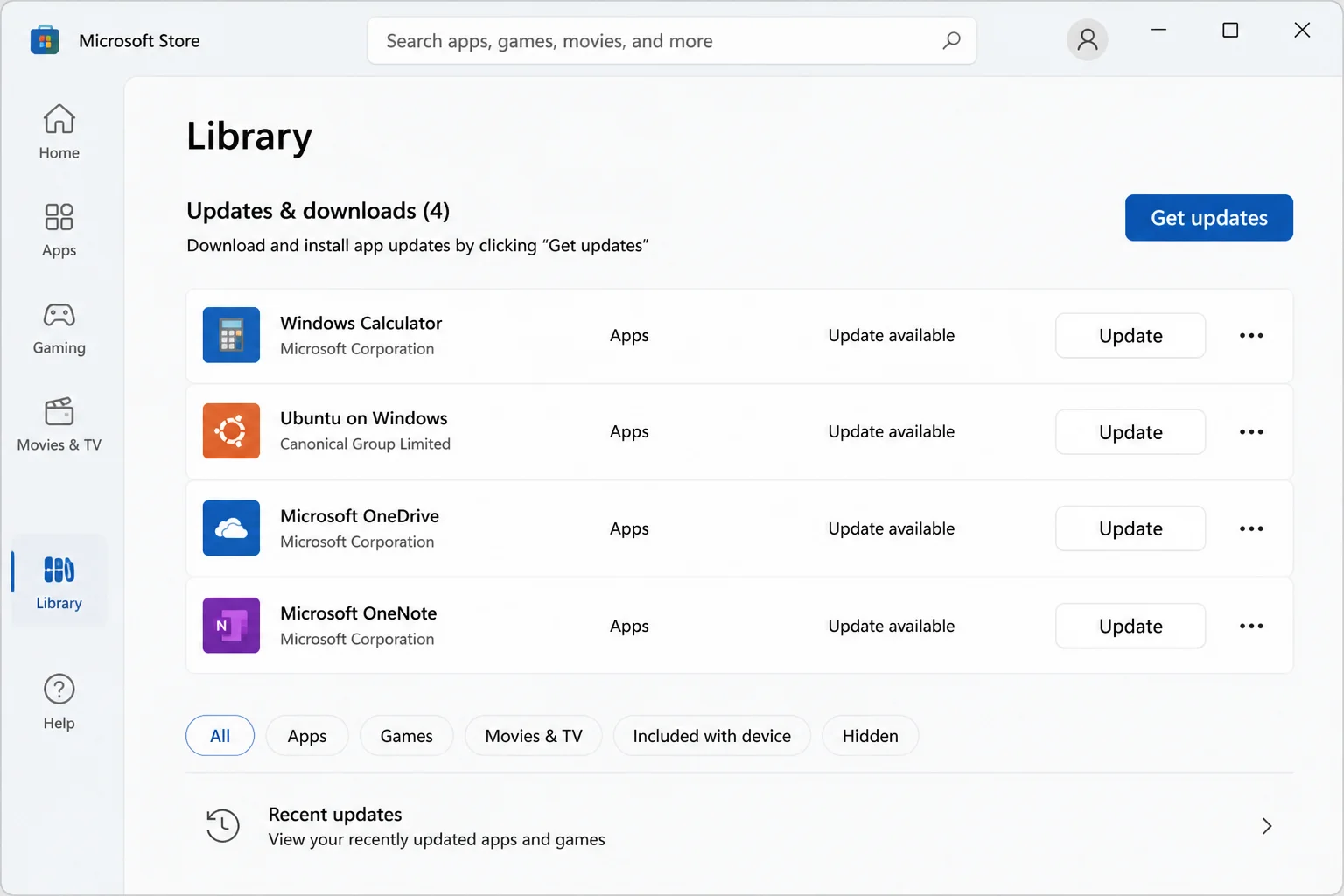
Task: Open more options for Windows Calculator
Action: pos(1251,335)
